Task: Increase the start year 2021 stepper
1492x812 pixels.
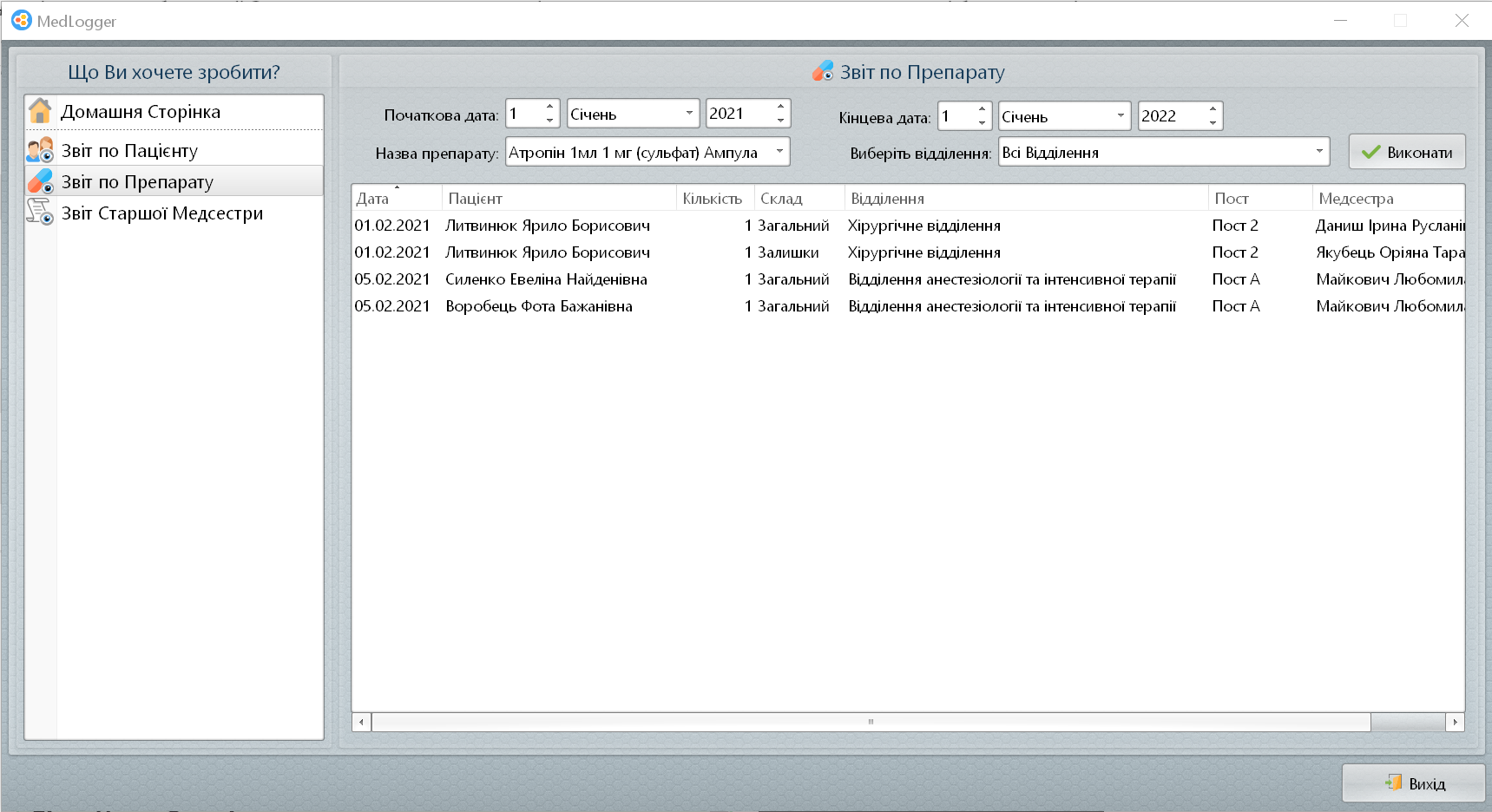Action: coord(780,108)
